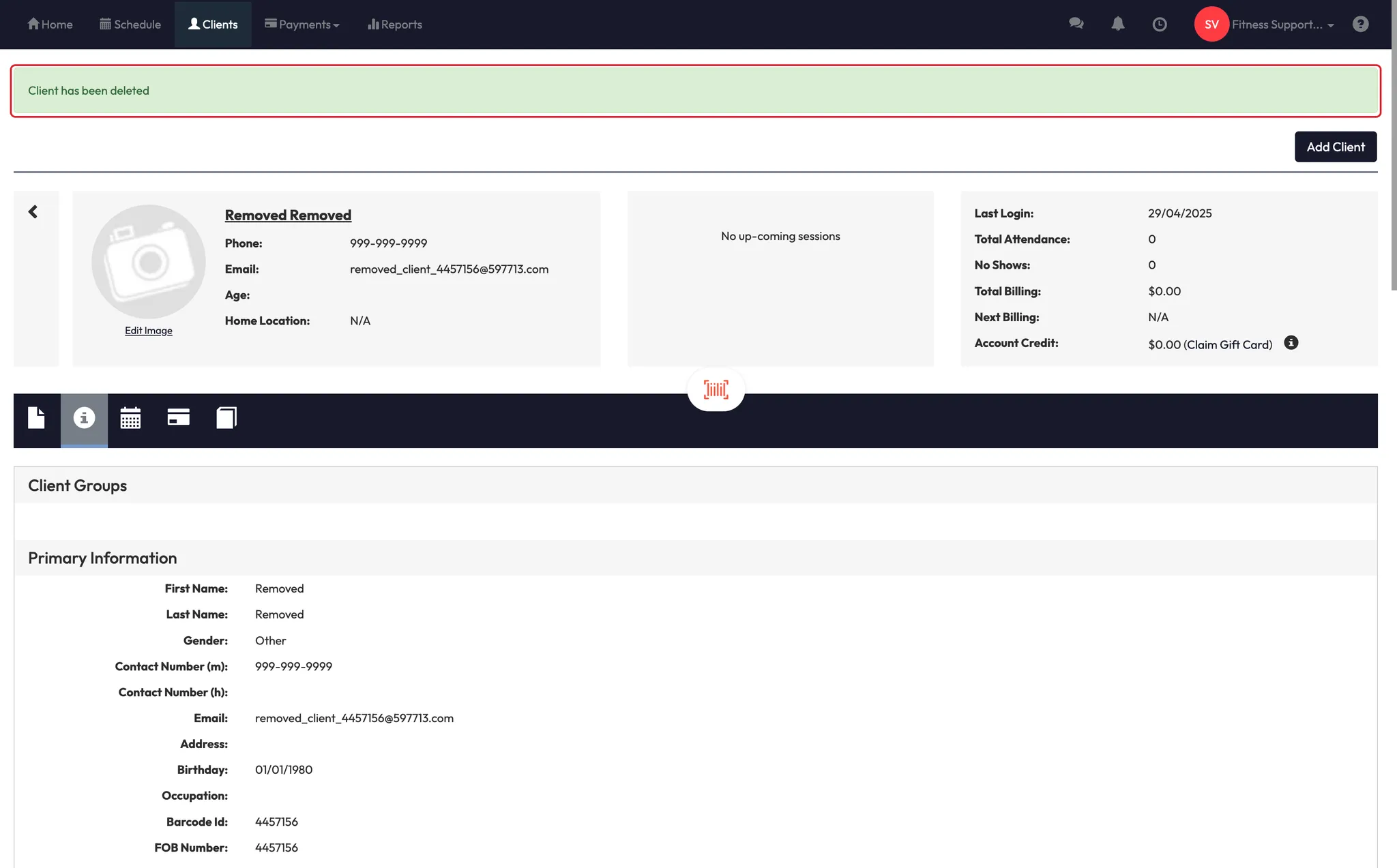Open Fitness Support account dropdown
The height and width of the screenshot is (868, 1397).
[x=1282, y=25]
